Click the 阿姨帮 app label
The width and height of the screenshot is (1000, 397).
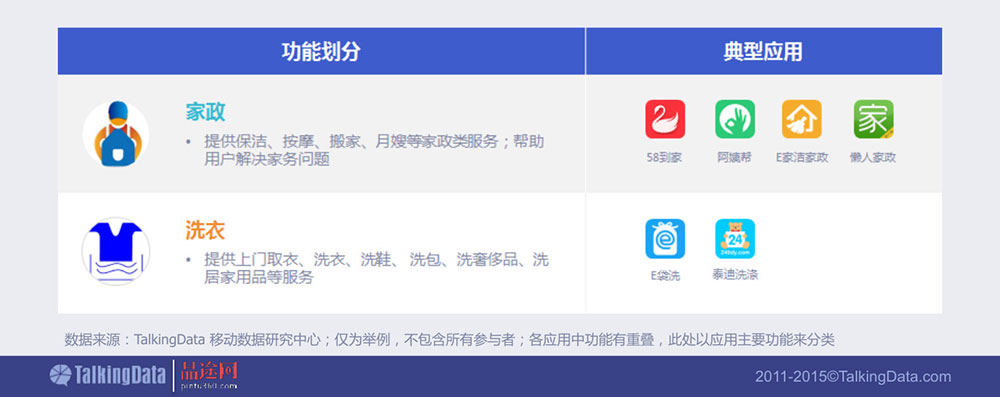(x=735, y=157)
